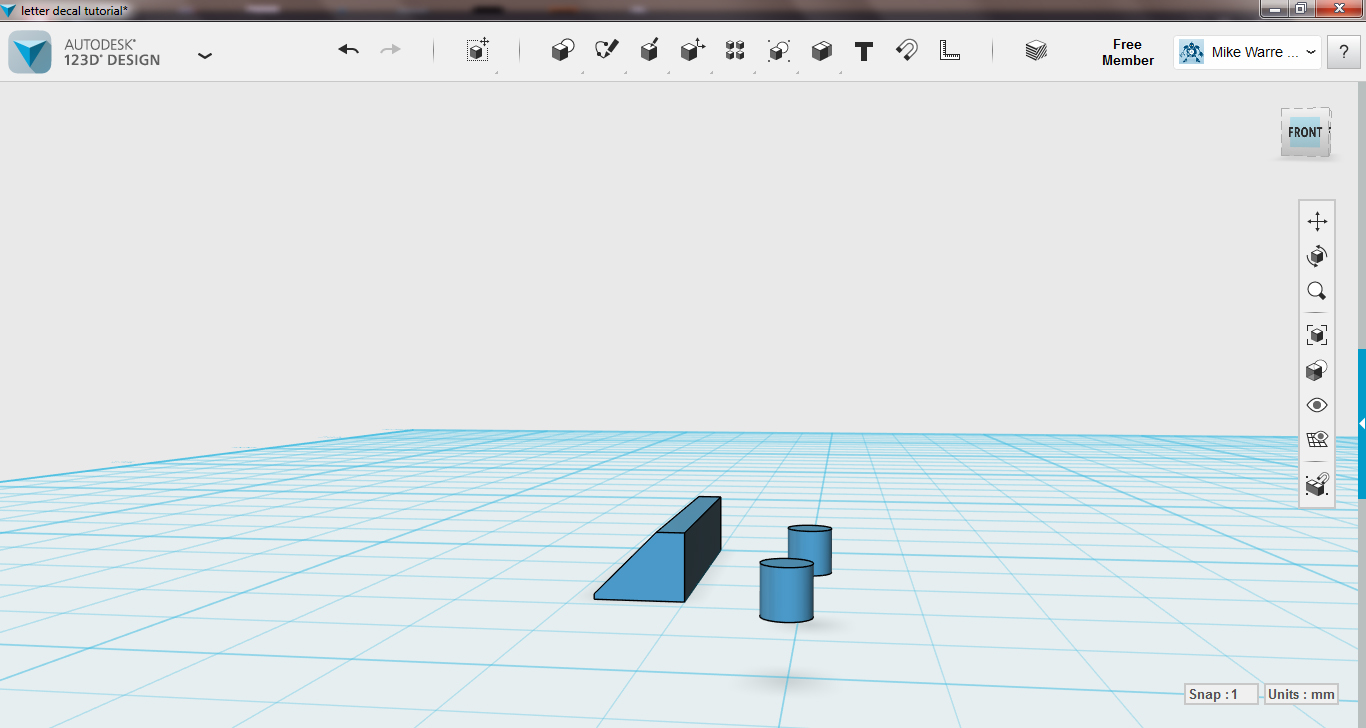Open the Material layers icon
This screenshot has height=728, width=1366.
click(1036, 50)
